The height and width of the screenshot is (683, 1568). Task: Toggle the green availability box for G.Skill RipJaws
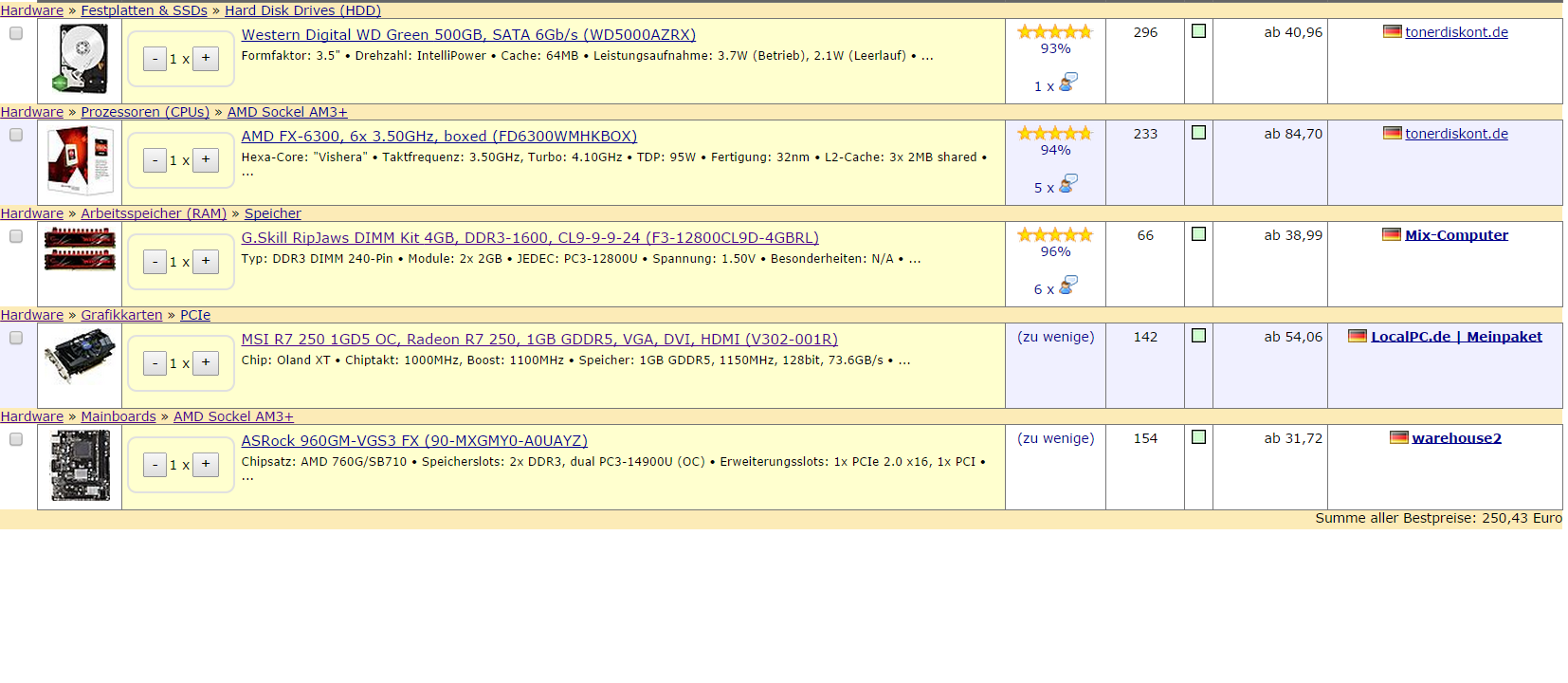click(x=1198, y=234)
